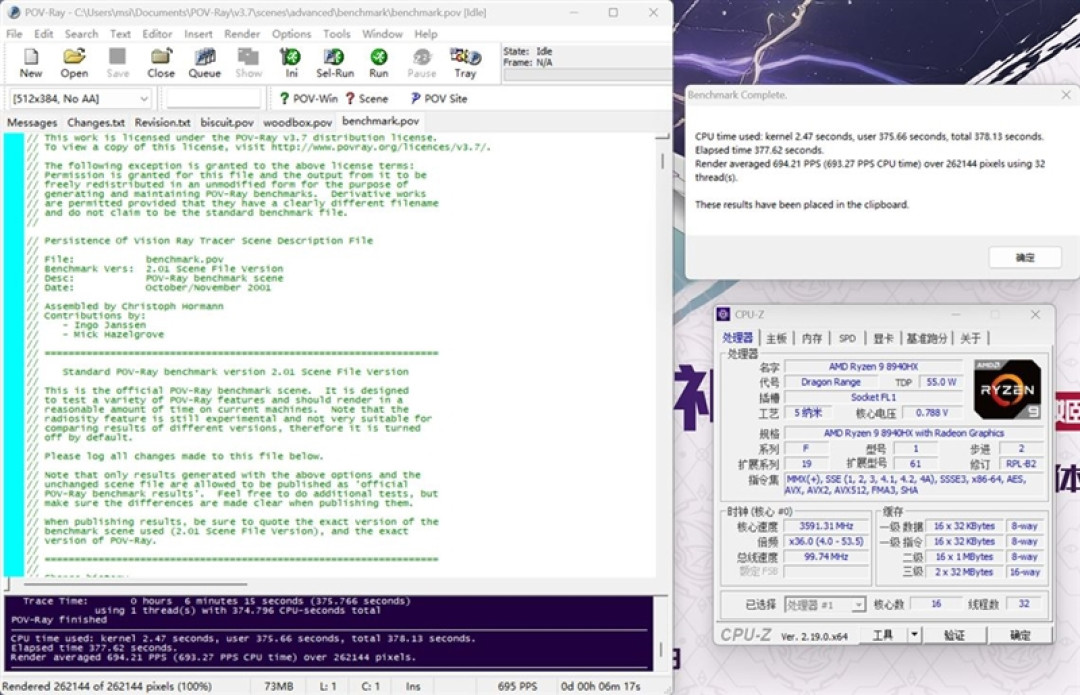The image size is (1080, 695).
Task: Switch to the Revision.txt tab
Action: 163,122
